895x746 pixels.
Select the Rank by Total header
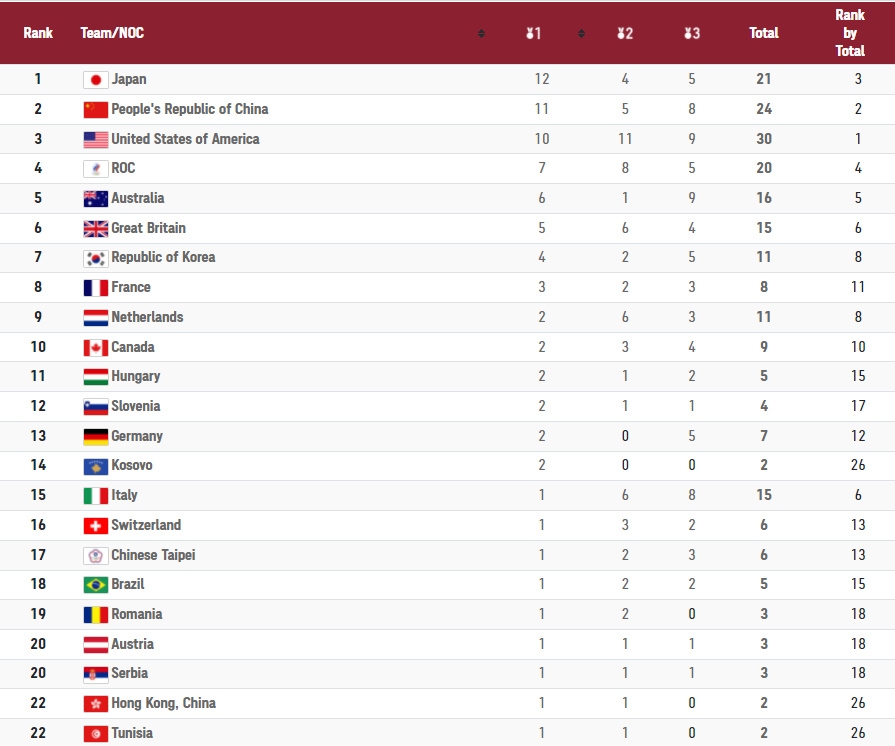[x=850, y=33]
